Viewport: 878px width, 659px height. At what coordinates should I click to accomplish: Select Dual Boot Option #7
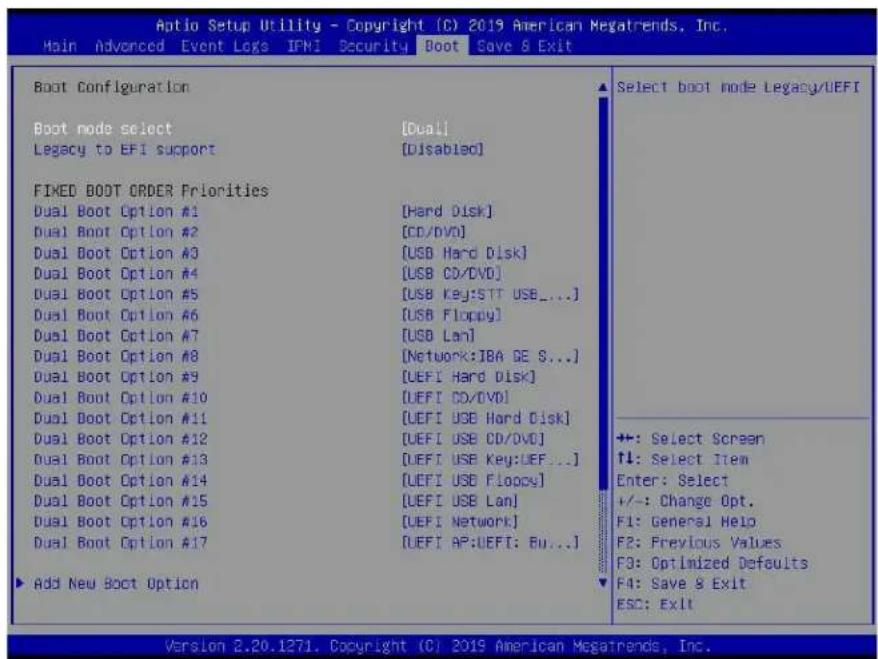click(116, 336)
